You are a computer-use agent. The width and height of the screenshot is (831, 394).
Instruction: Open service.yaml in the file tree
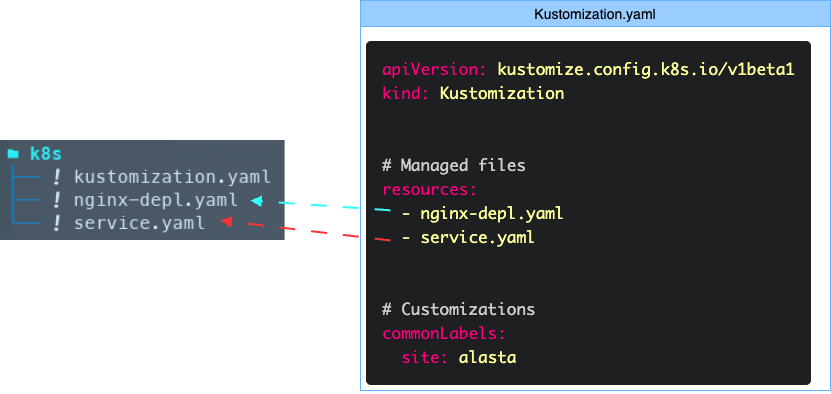[139, 223]
